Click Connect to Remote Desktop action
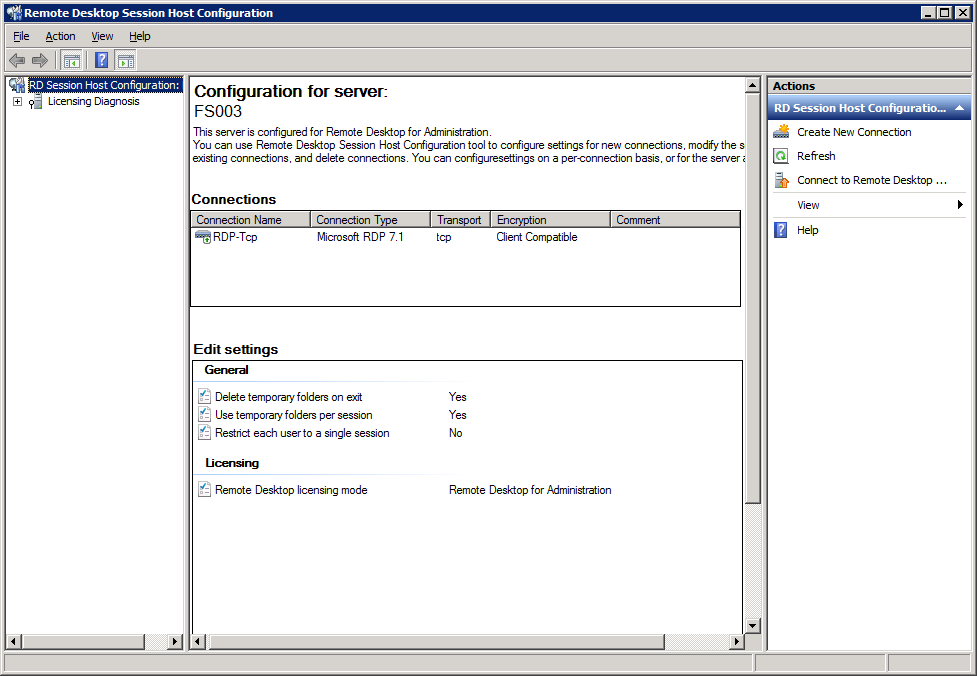977x676 pixels. click(872, 180)
